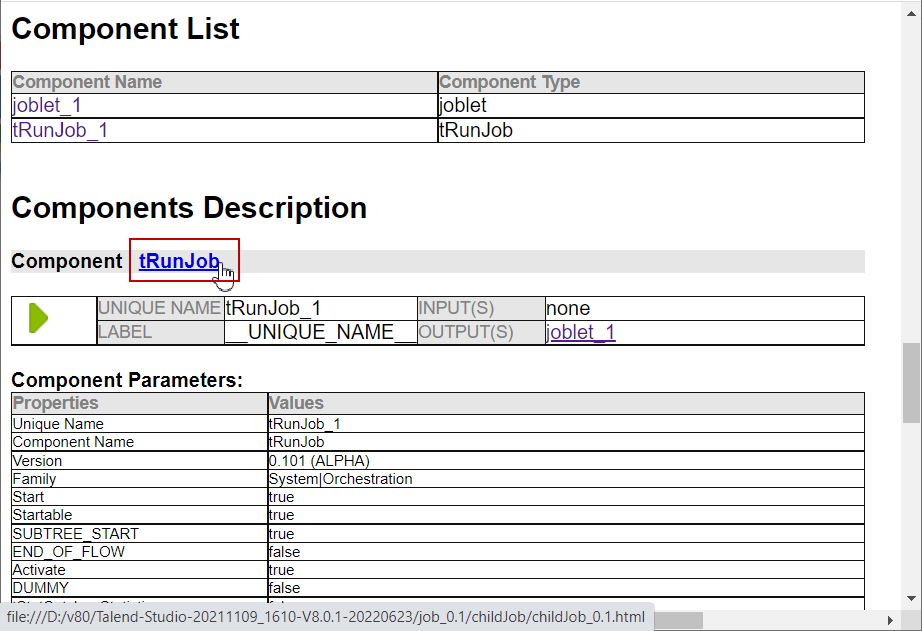Click the Values column header
The height and width of the screenshot is (631, 922).
click(x=297, y=403)
